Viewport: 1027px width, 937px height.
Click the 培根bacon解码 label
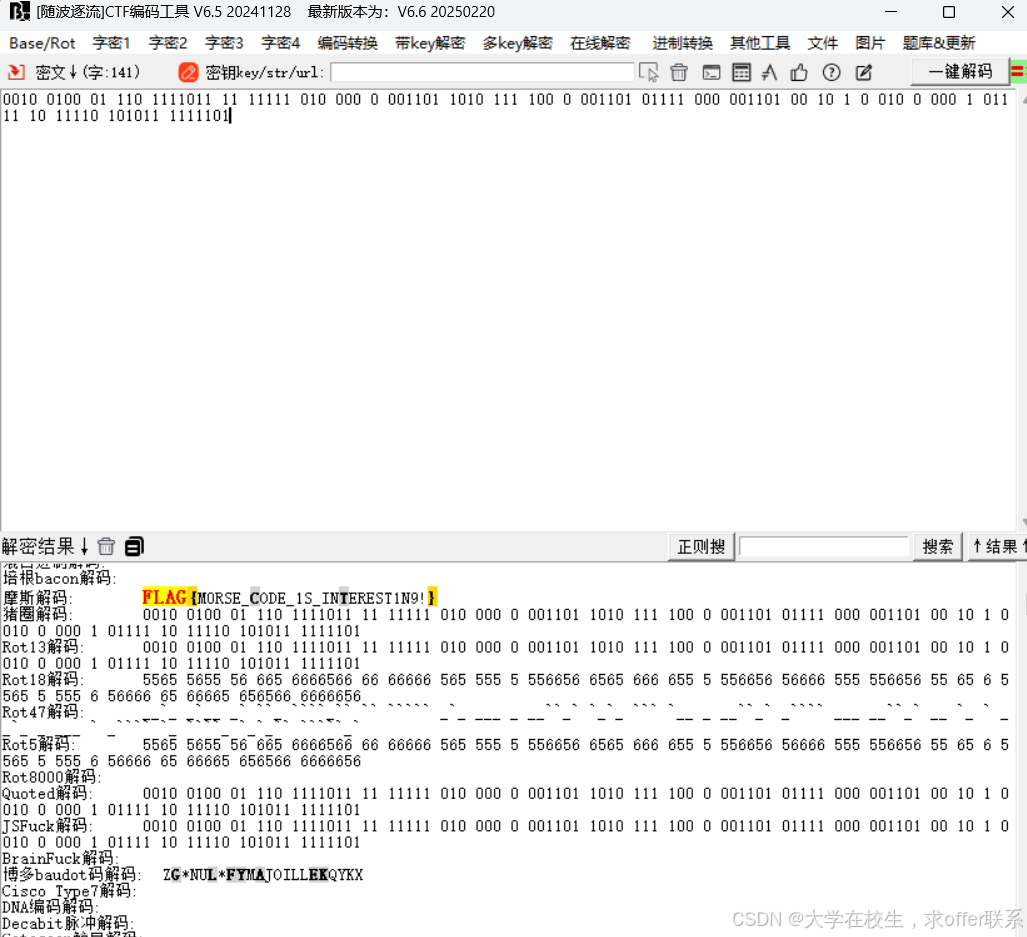(x=59, y=578)
